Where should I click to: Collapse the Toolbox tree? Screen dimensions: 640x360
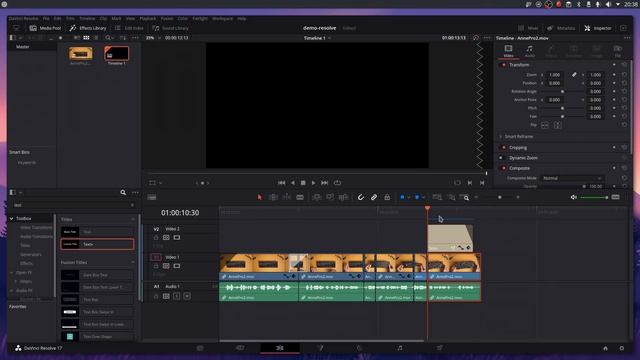point(11,219)
